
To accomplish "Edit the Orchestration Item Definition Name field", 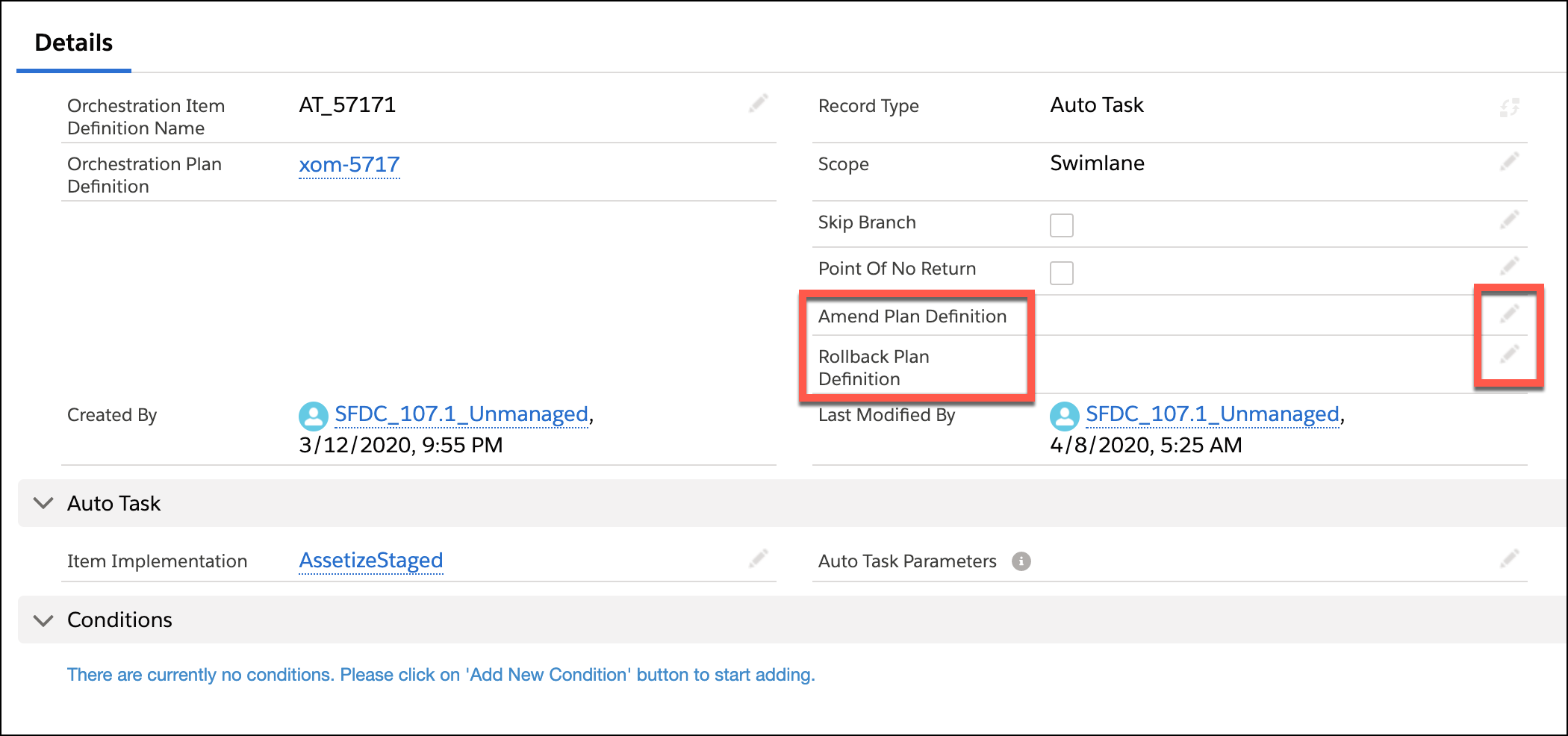I will click(x=758, y=104).
